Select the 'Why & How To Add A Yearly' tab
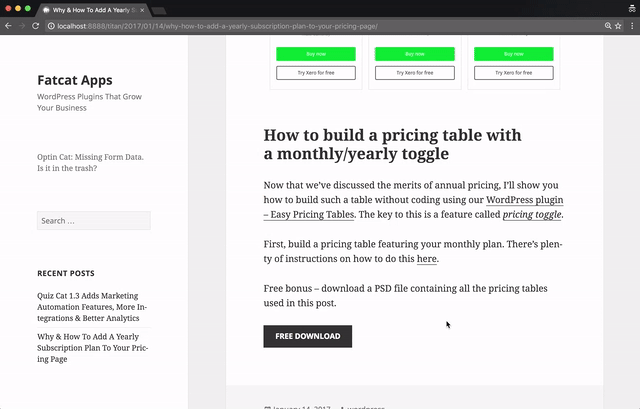640x409 pixels. (94, 8)
